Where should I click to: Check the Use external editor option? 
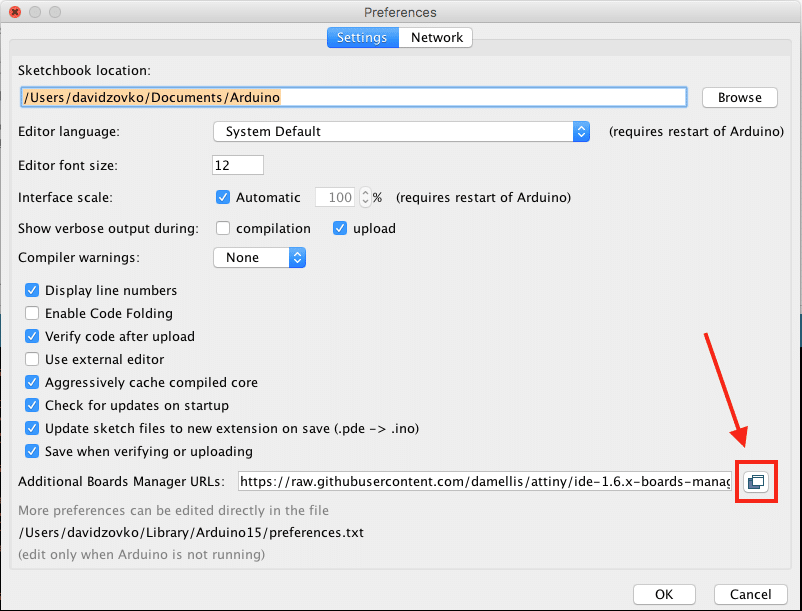(32, 359)
